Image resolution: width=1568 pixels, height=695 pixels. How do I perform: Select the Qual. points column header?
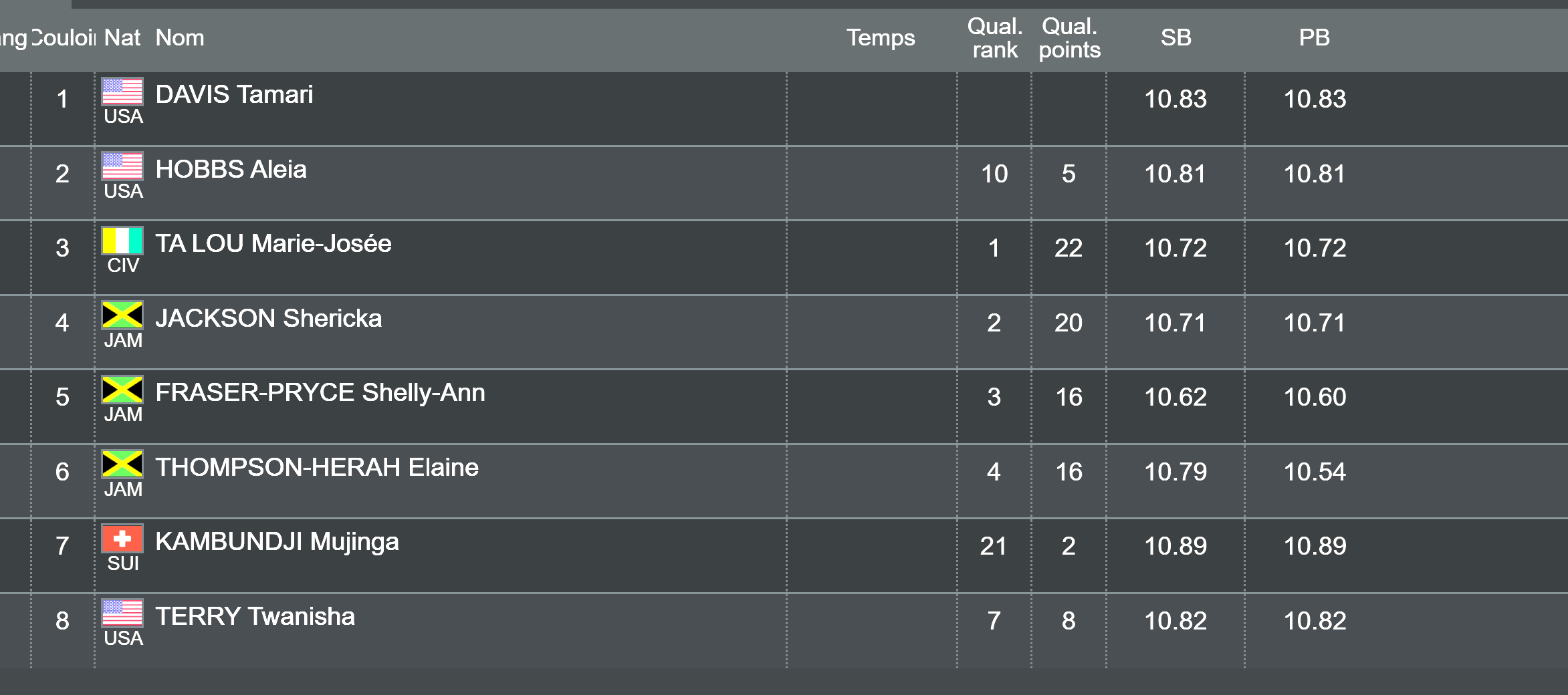[1069, 38]
